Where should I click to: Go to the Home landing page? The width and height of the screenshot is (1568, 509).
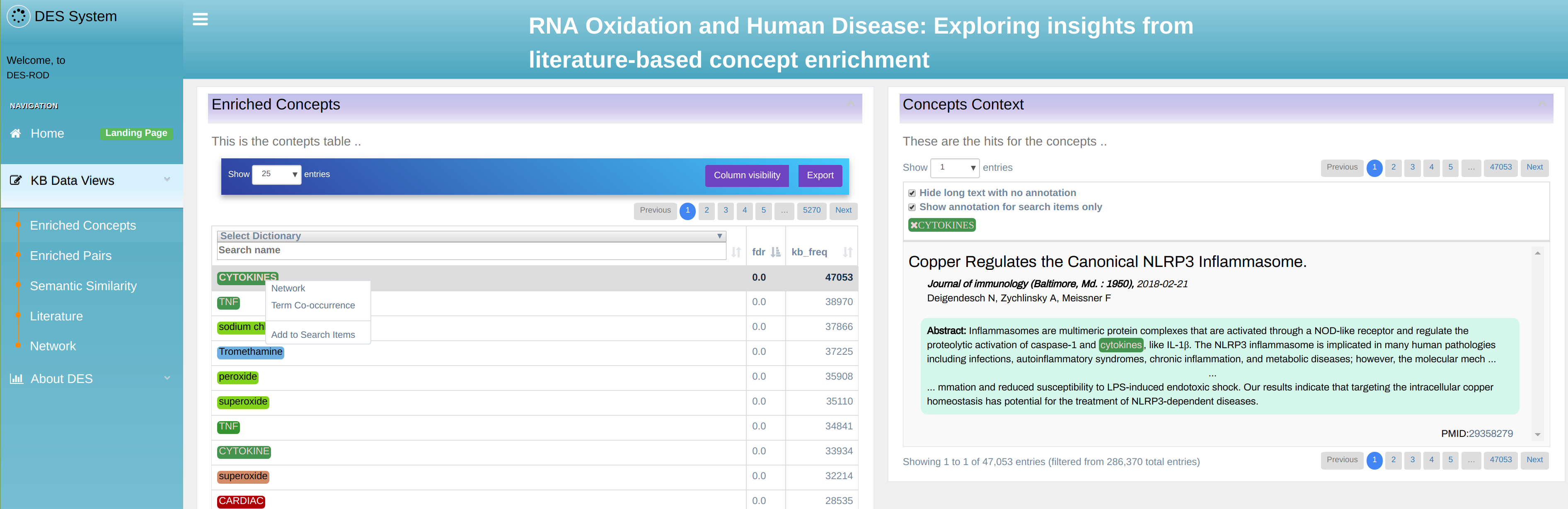click(48, 133)
